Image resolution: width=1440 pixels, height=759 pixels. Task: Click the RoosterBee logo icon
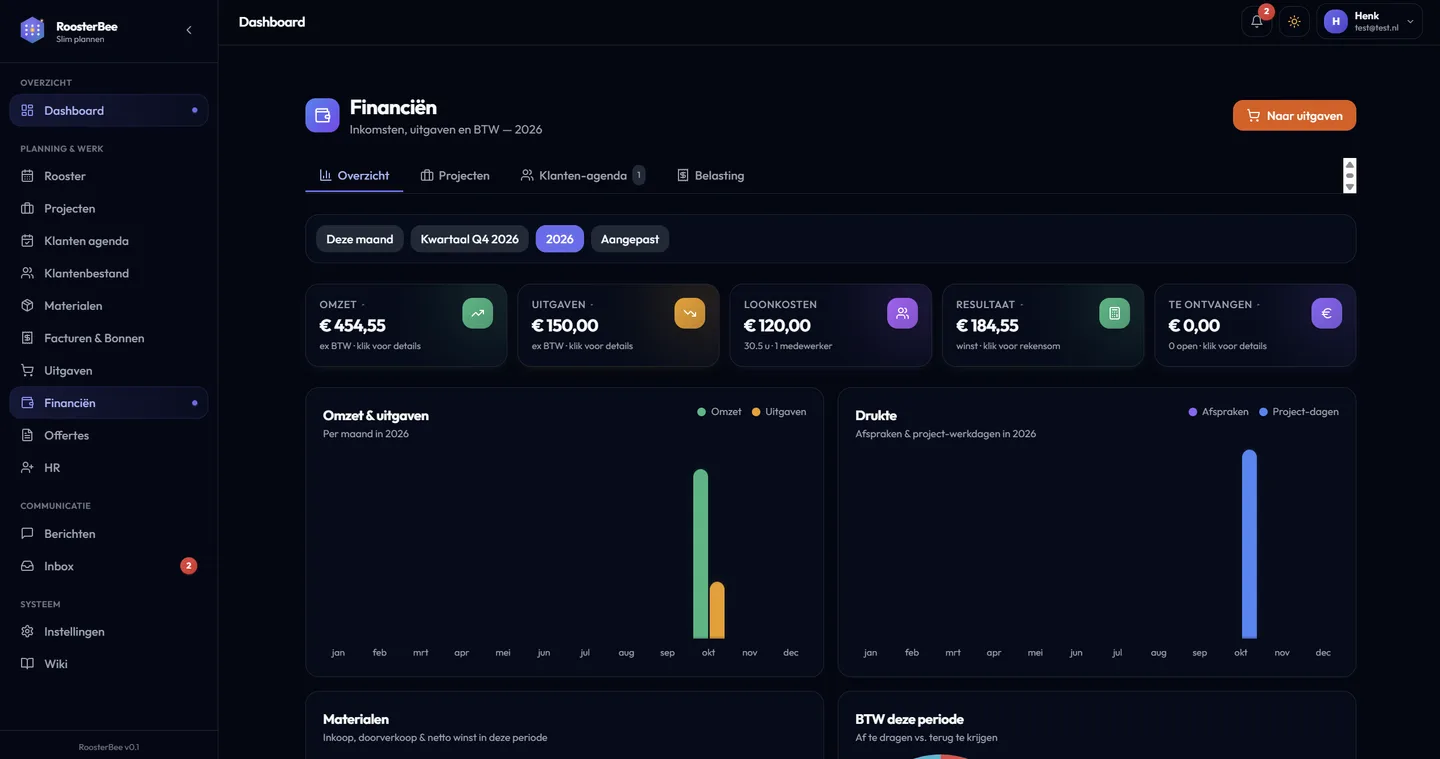point(32,30)
